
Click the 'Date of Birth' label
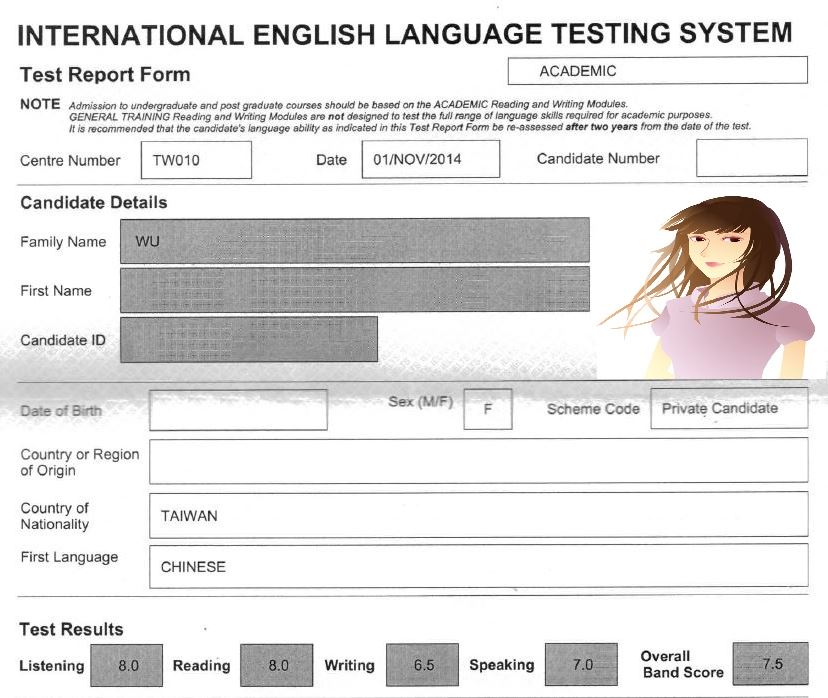[61, 411]
